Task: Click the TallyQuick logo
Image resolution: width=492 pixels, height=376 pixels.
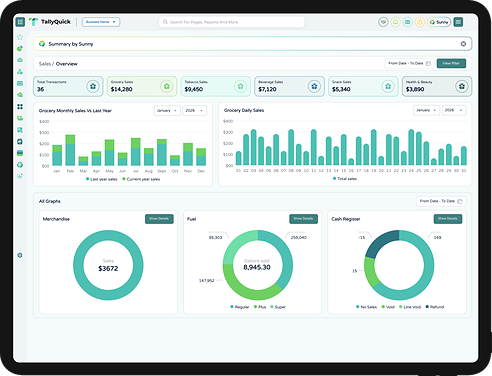Action: pos(50,22)
